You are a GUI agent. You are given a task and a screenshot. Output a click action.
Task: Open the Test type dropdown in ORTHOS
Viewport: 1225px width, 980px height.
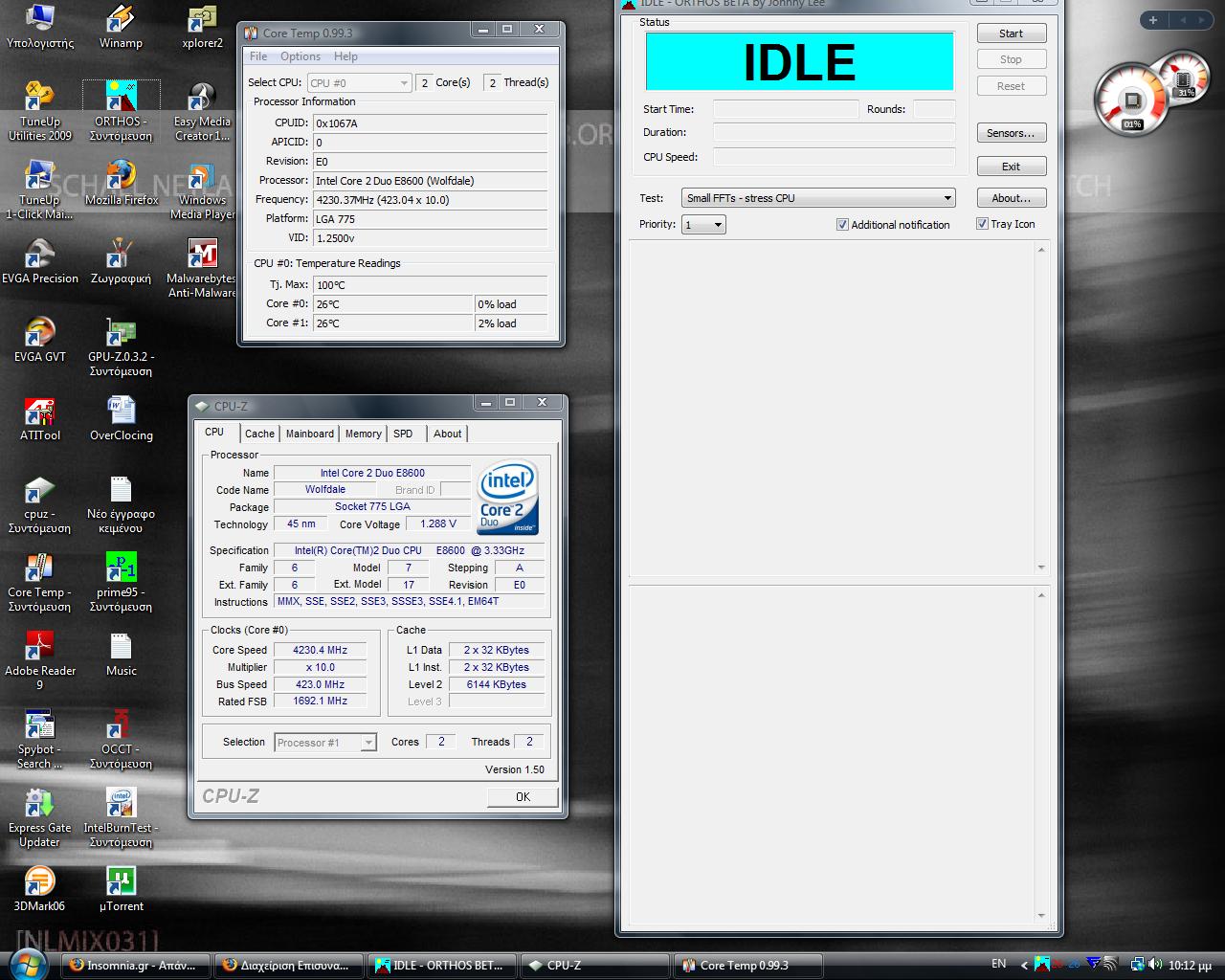pos(818,198)
